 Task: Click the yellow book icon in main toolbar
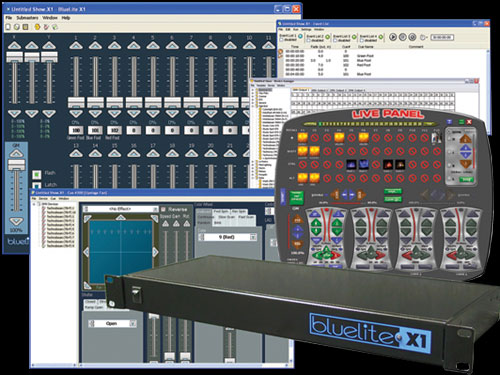[25, 27]
